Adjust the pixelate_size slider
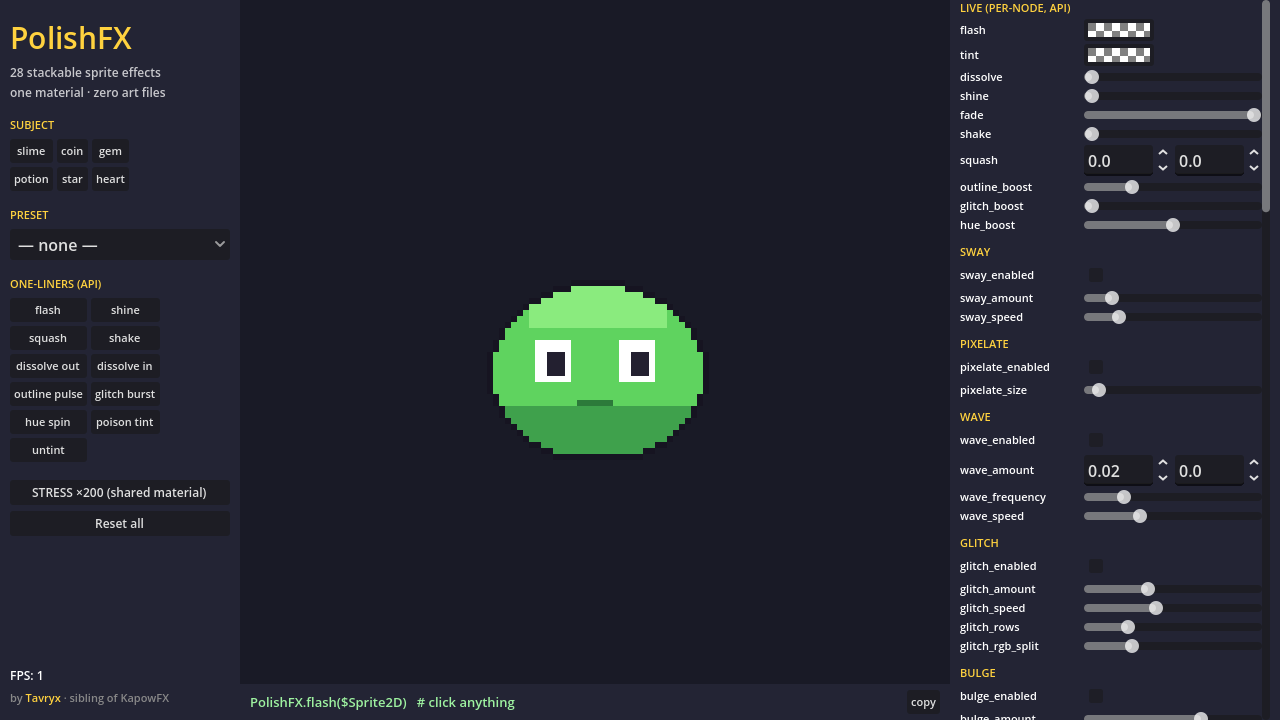1280x720 pixels. tap(1172, 390)
